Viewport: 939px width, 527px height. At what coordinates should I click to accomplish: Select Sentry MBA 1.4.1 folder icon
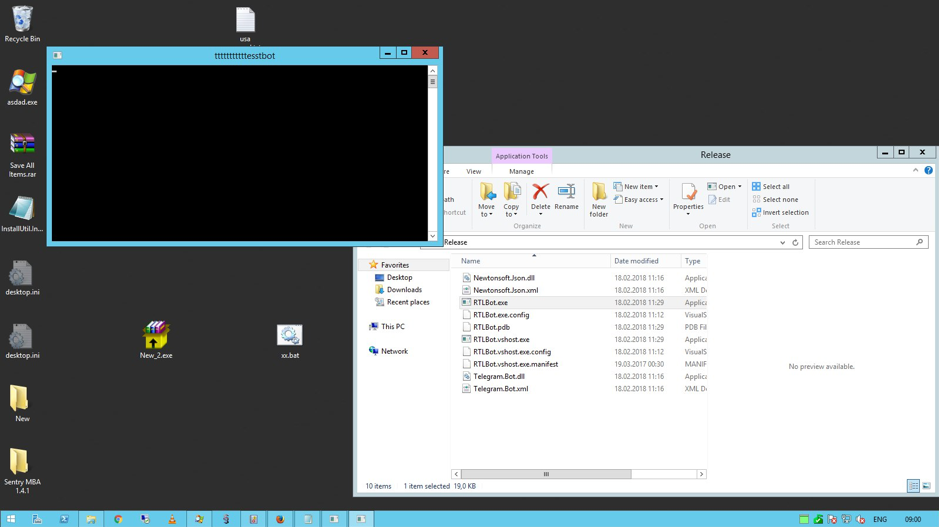pyautogui.click(x=22, y=471)
